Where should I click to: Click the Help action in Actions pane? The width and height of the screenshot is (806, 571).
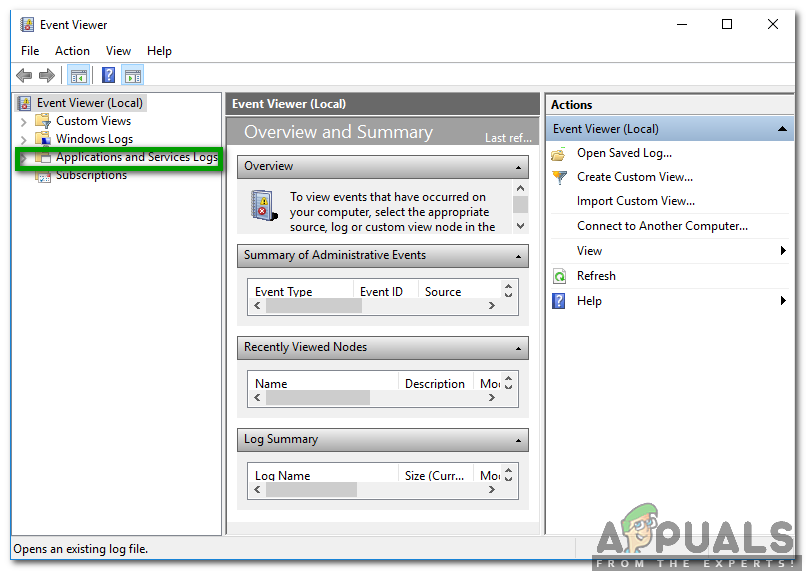click(x=589, y=301)
